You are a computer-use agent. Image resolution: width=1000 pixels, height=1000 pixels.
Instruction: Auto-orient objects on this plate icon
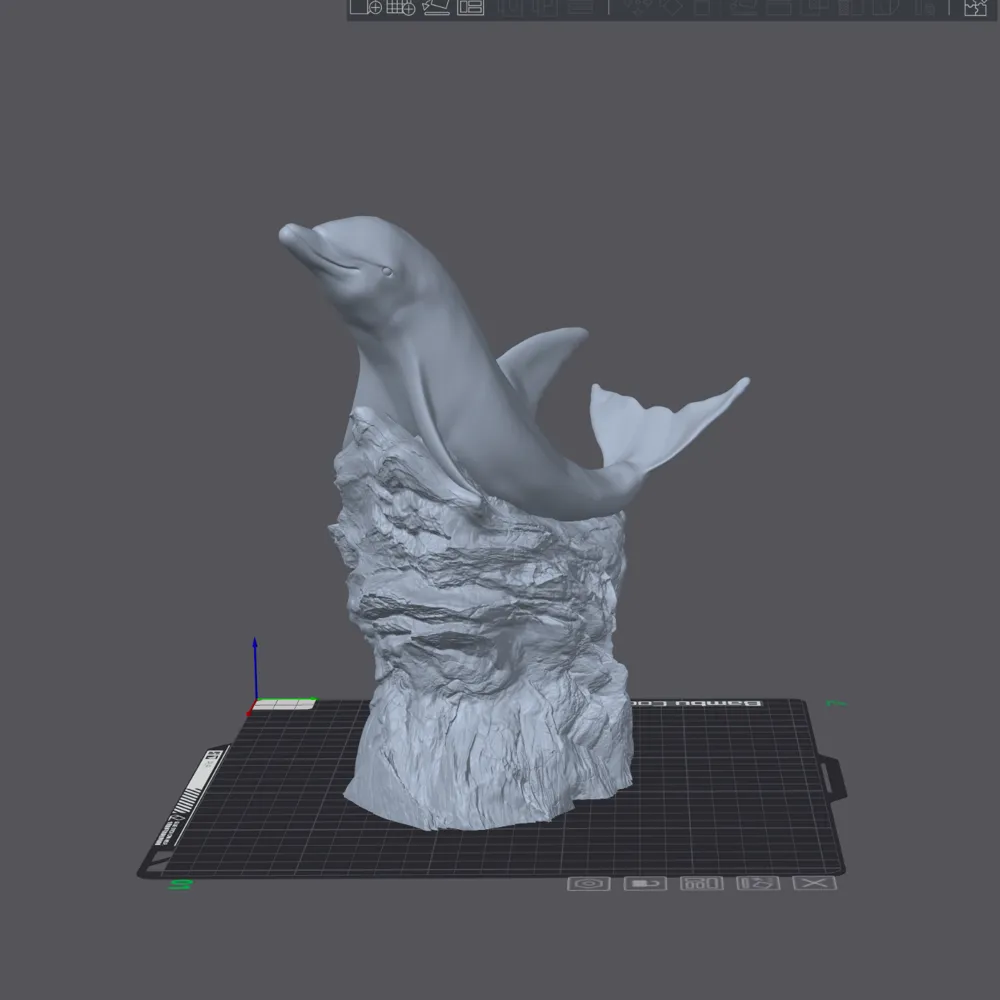758,883
